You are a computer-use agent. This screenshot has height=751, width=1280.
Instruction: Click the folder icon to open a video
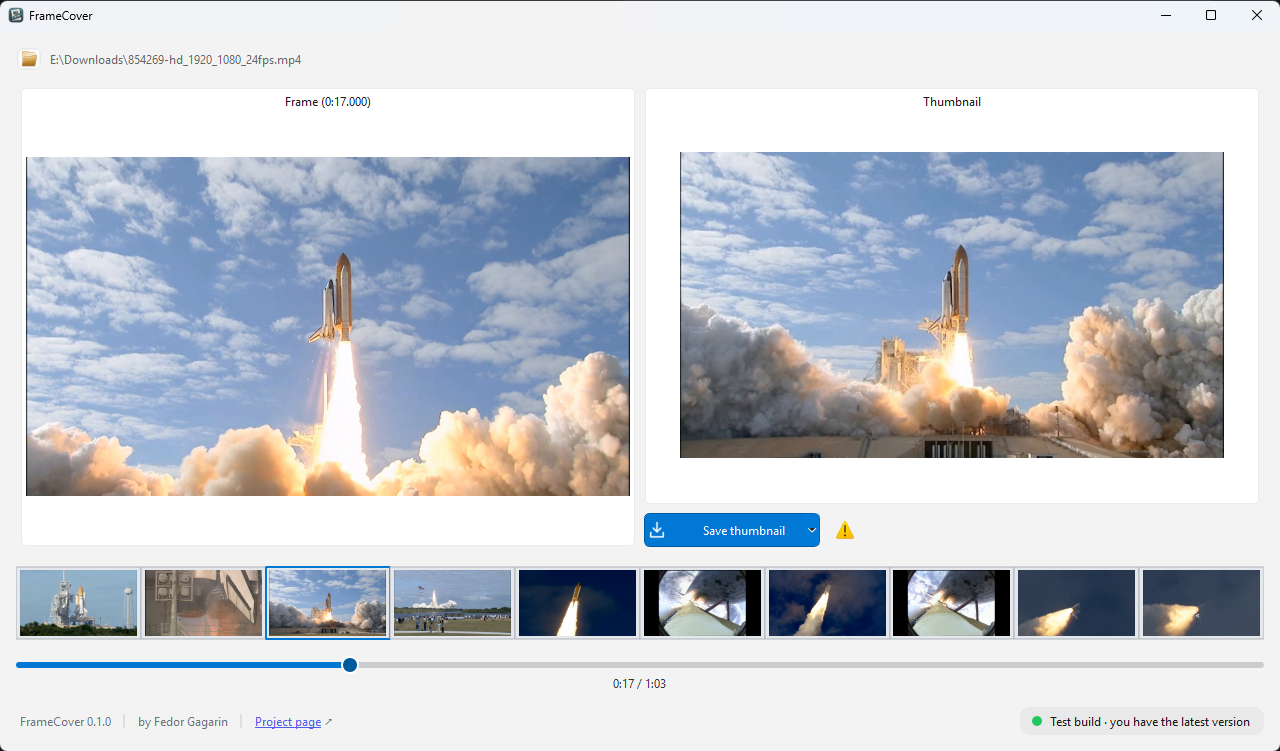(29, 59)
